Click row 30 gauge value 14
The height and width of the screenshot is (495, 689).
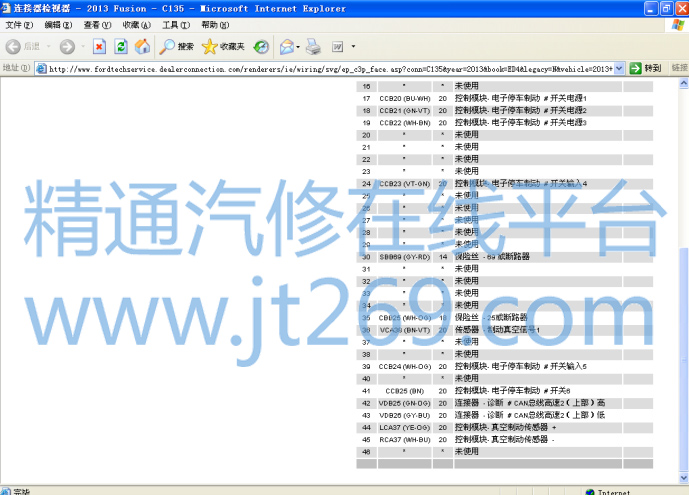pos(443,257)
